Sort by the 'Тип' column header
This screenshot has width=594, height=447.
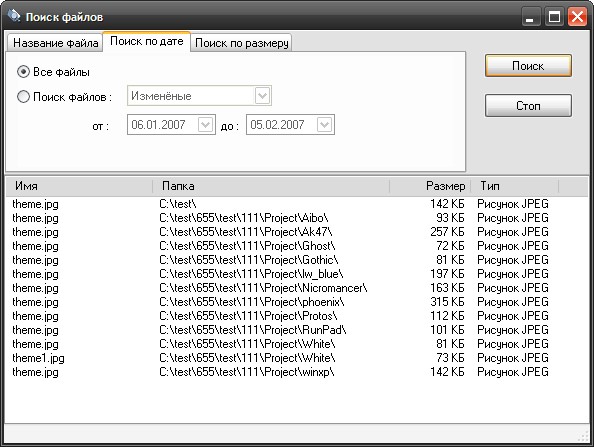click(x=515, y=186)
